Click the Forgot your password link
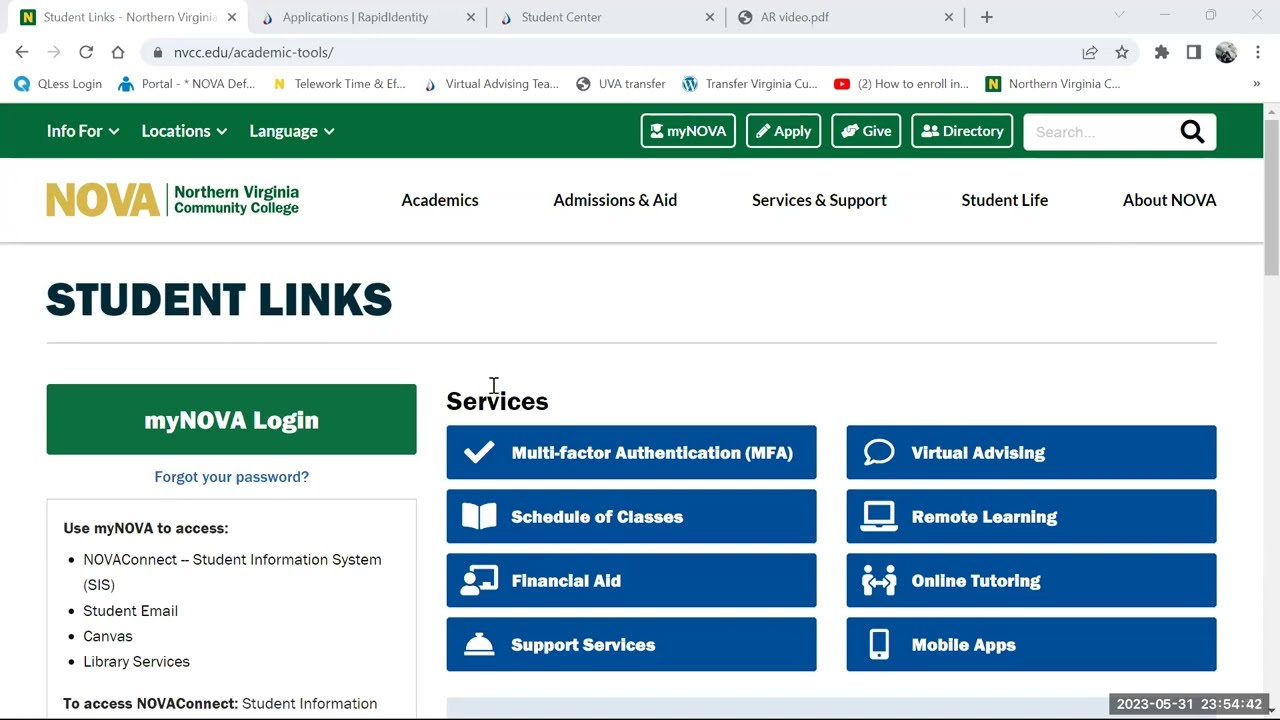Screen dimensions: 1280x720 pyautogui.click(x=231, y=477)
